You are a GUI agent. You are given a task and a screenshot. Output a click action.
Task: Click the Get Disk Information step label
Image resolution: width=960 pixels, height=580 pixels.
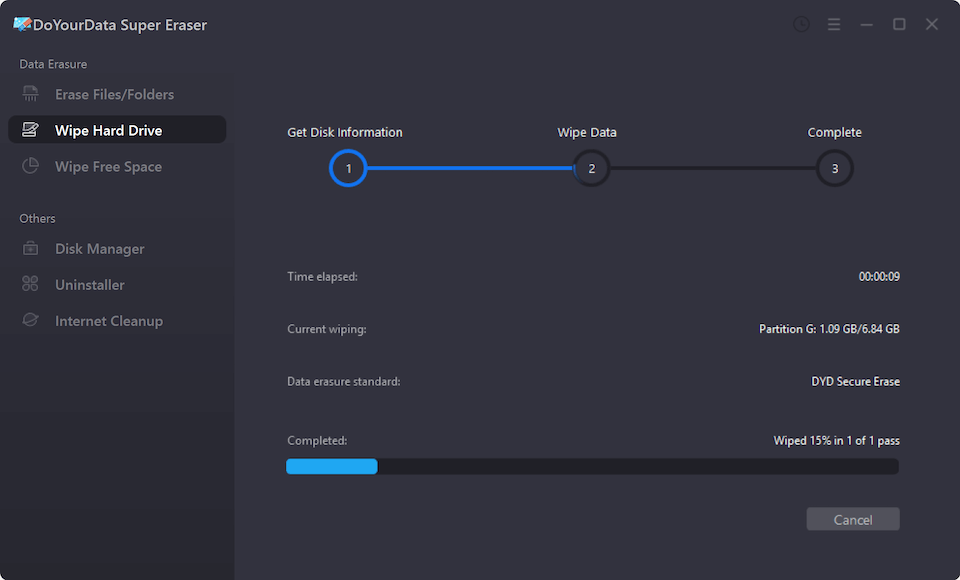click(x=345, y=132)
